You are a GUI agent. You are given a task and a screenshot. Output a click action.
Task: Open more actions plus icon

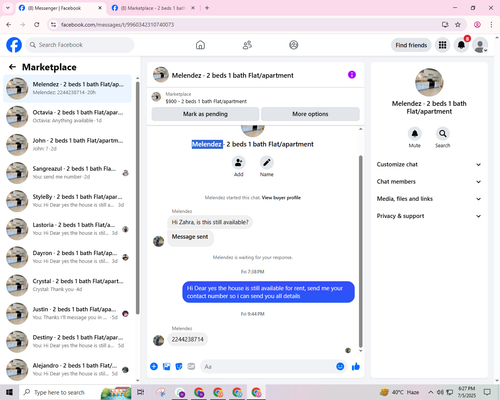coord(154,367)
